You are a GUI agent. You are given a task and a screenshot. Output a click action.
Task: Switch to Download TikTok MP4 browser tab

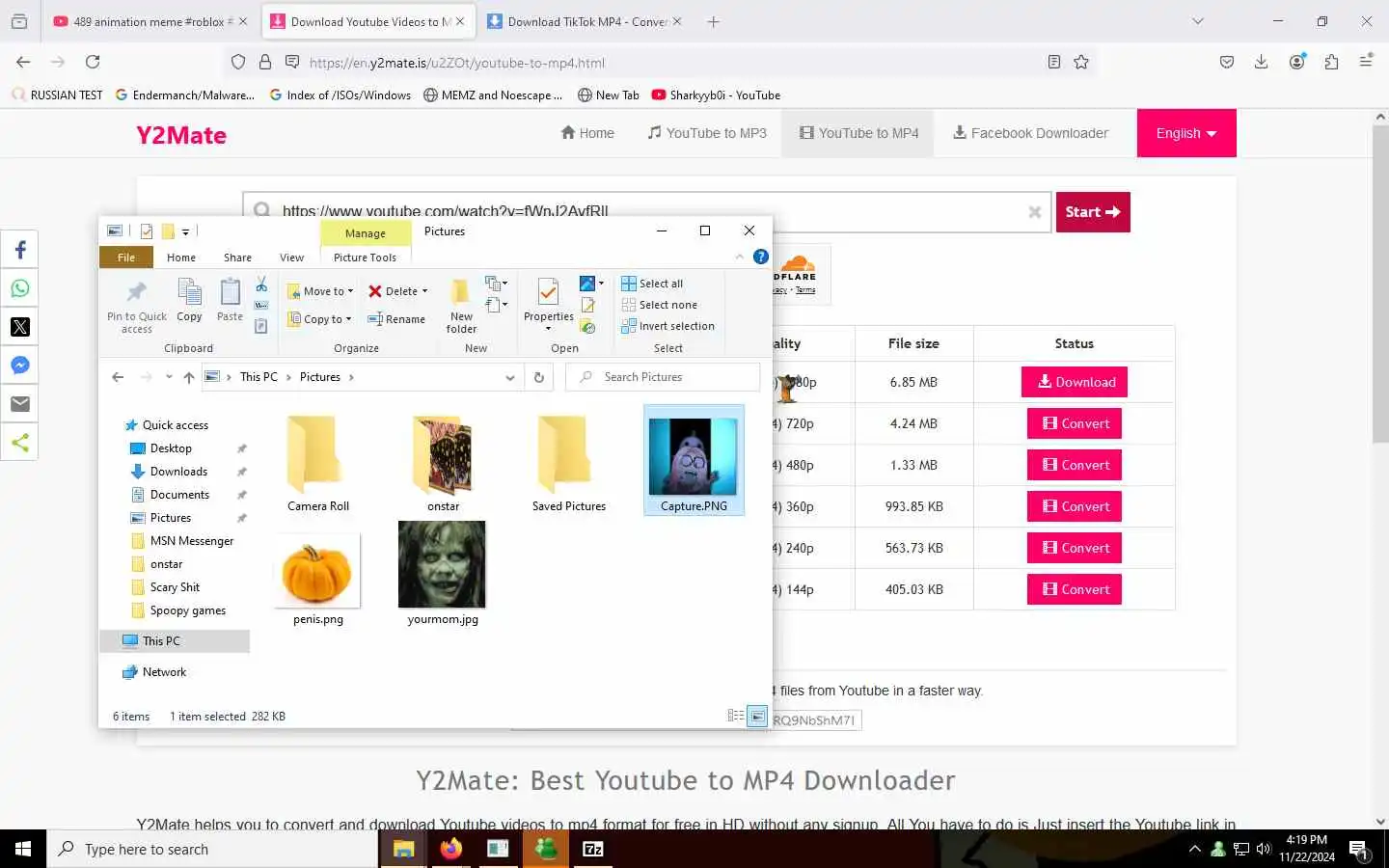coord(586,21)
